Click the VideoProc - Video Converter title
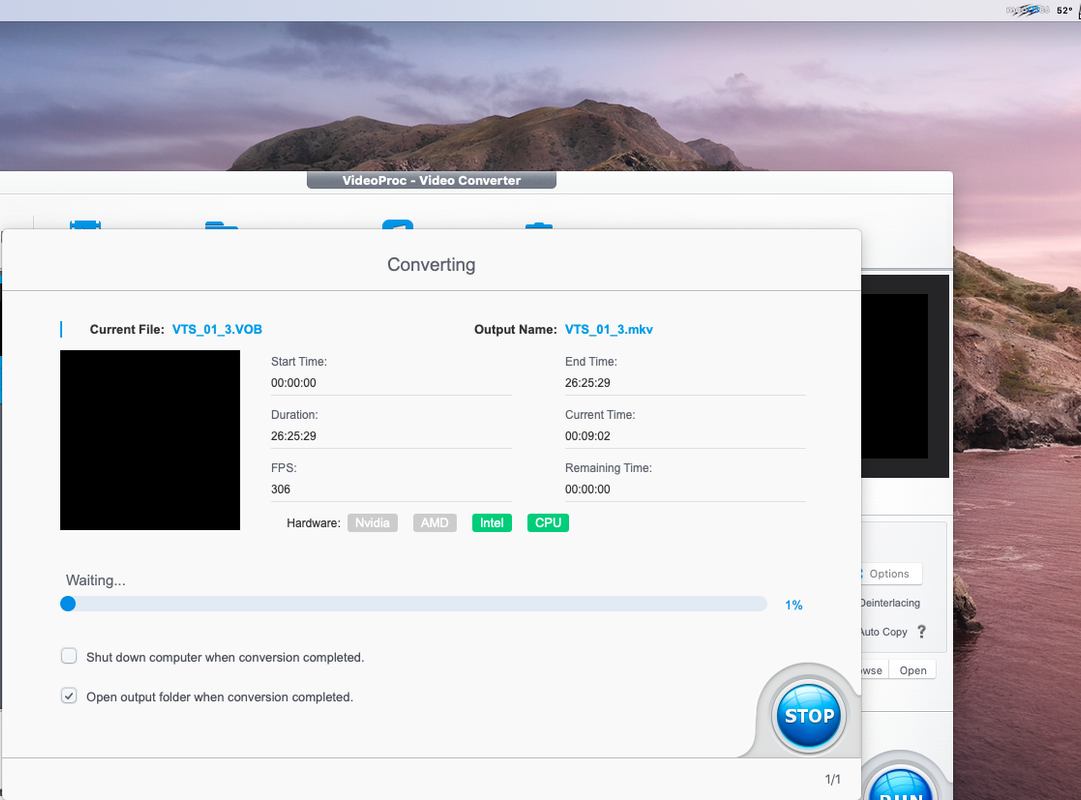1081x800 pixels. click(432, 180)
